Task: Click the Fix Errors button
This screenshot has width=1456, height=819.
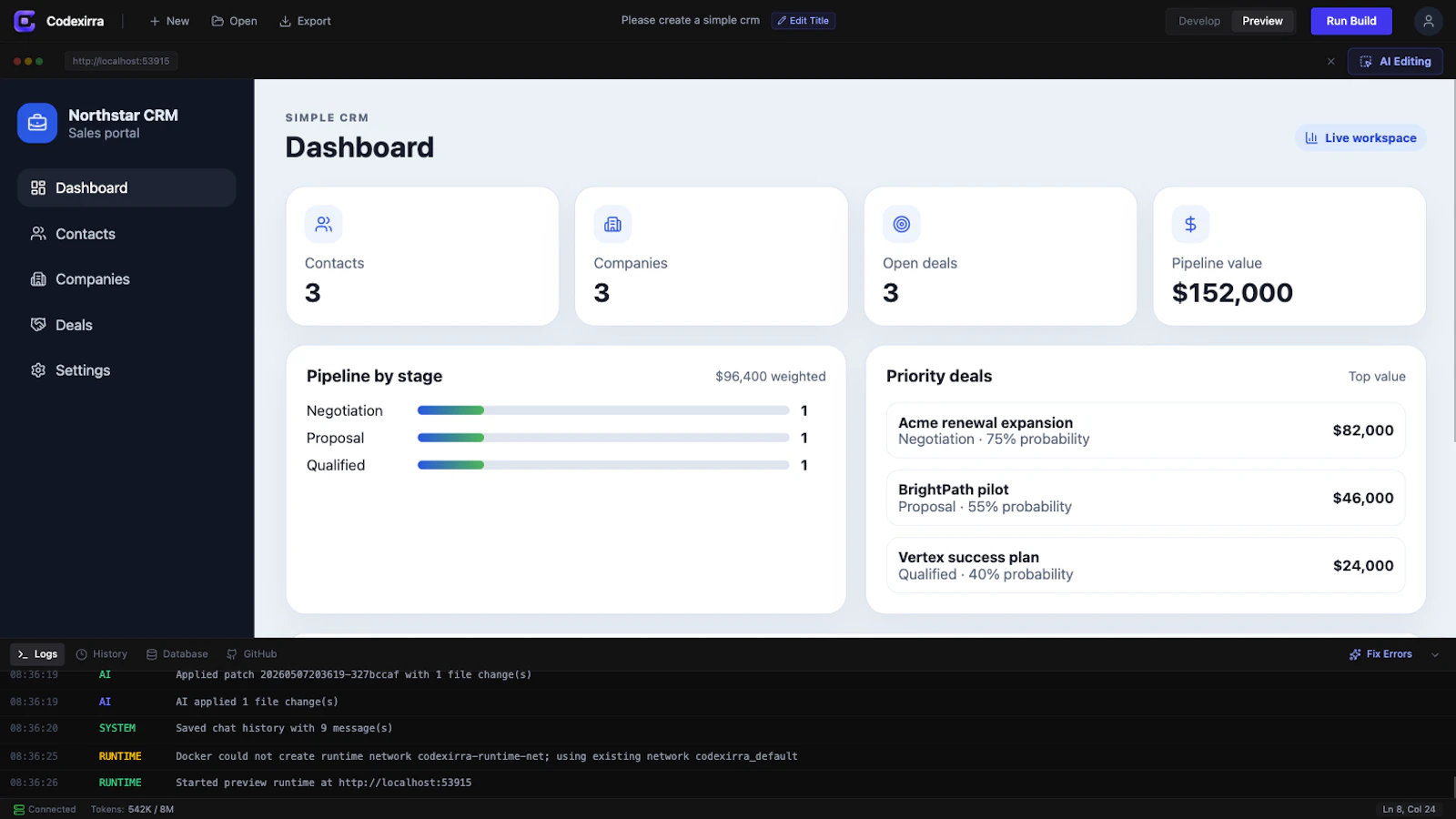Action: 1380,654
